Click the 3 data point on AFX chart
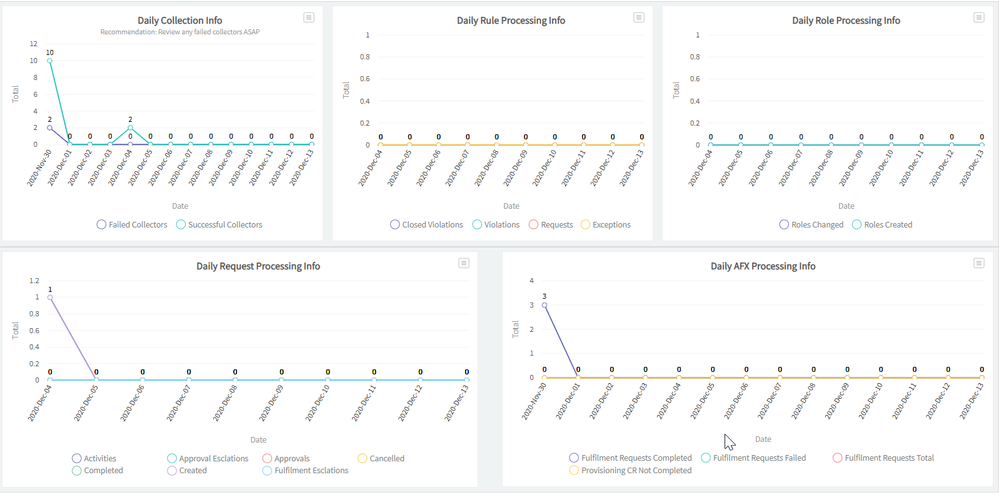The image size is (999, 495). pos(545,305)
